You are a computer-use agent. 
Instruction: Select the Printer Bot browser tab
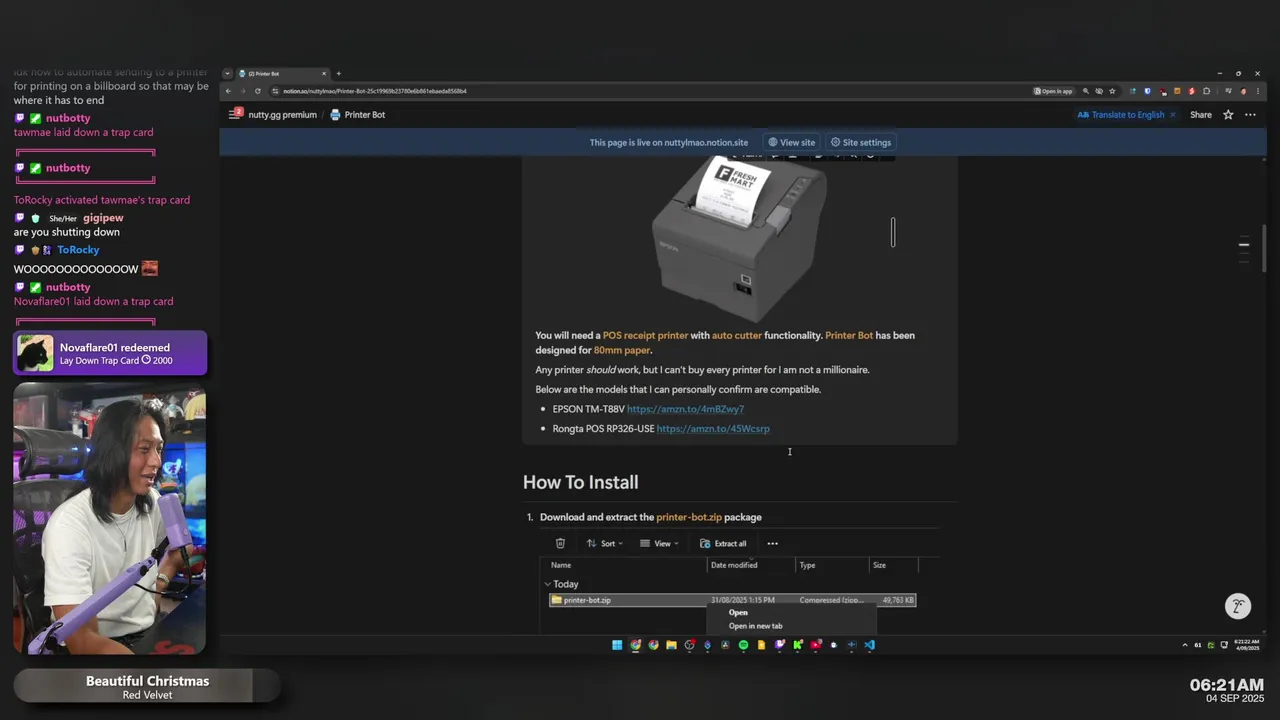tap(283, 73)
